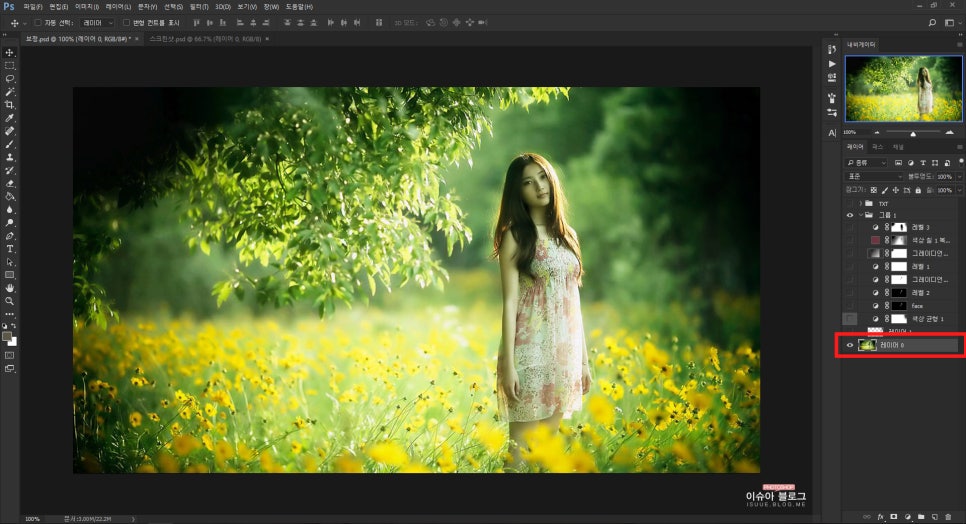
Task: Select the Brush tool
Action: tap(9, 144)
